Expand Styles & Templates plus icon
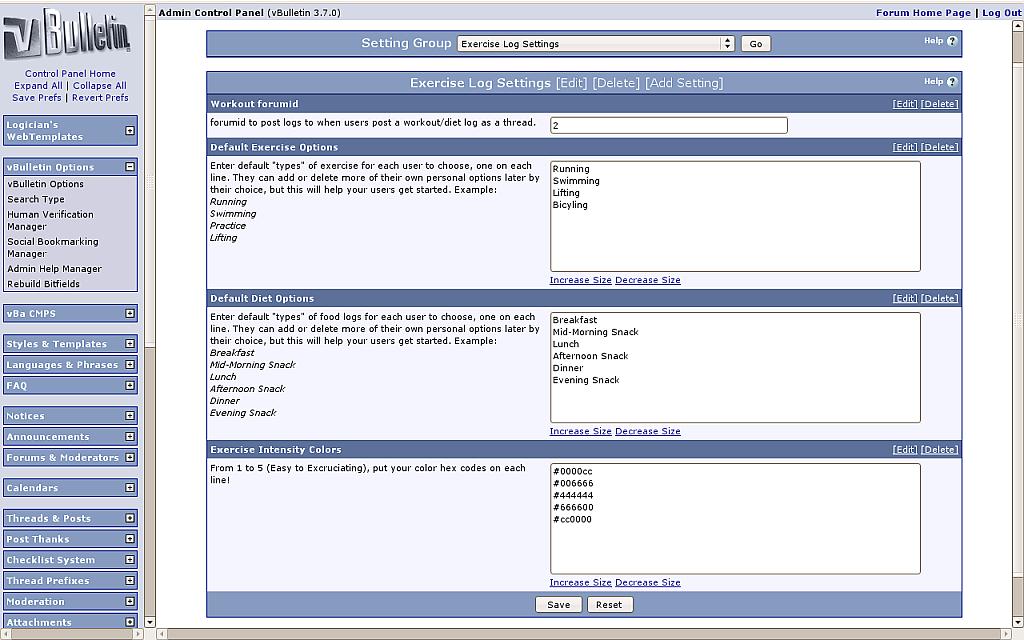Screen dimensions: 1024x640 (130, 344)
